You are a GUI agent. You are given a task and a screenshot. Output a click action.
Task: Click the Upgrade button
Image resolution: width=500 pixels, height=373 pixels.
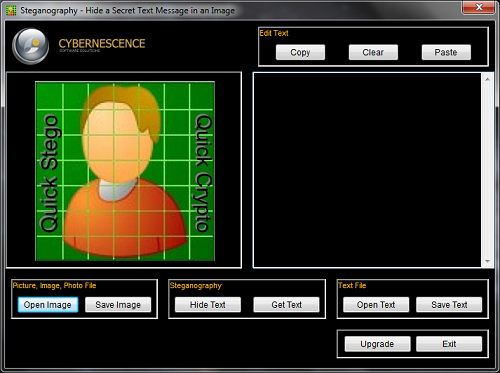pos(377,344)
